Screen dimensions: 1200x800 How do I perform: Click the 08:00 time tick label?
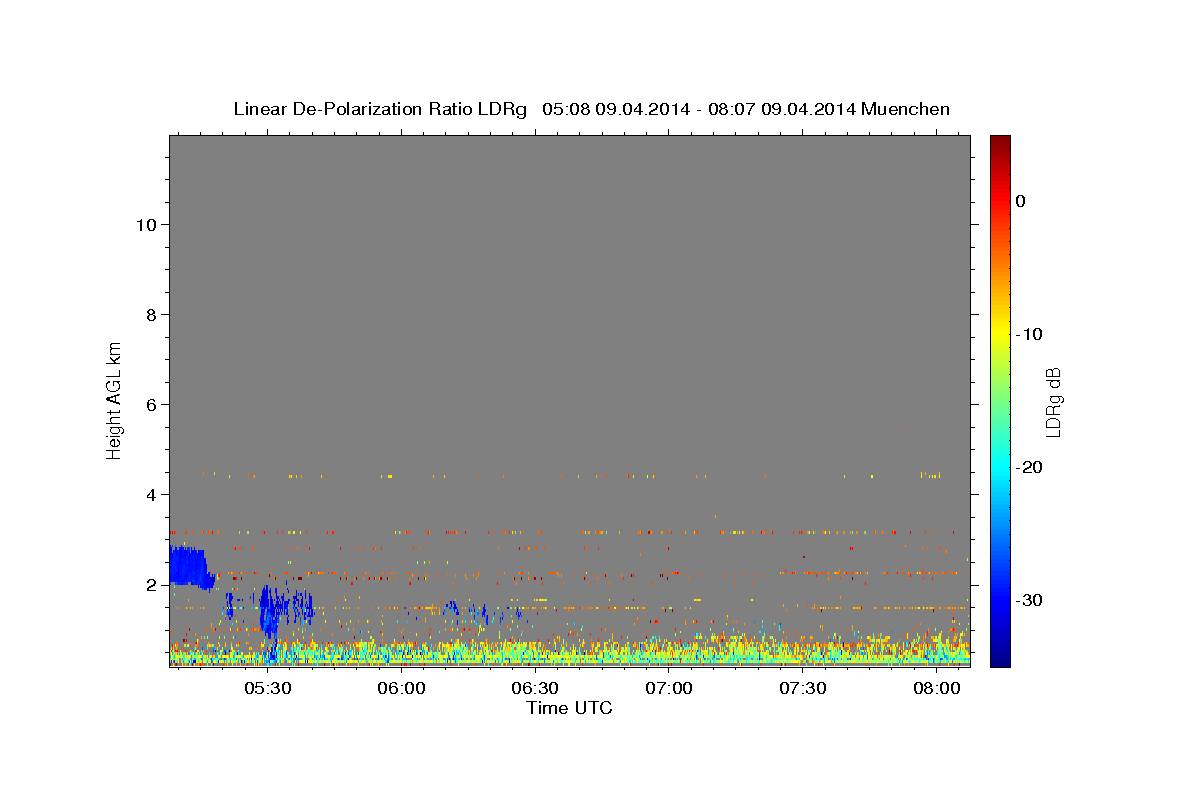click(x=935, y=689)
